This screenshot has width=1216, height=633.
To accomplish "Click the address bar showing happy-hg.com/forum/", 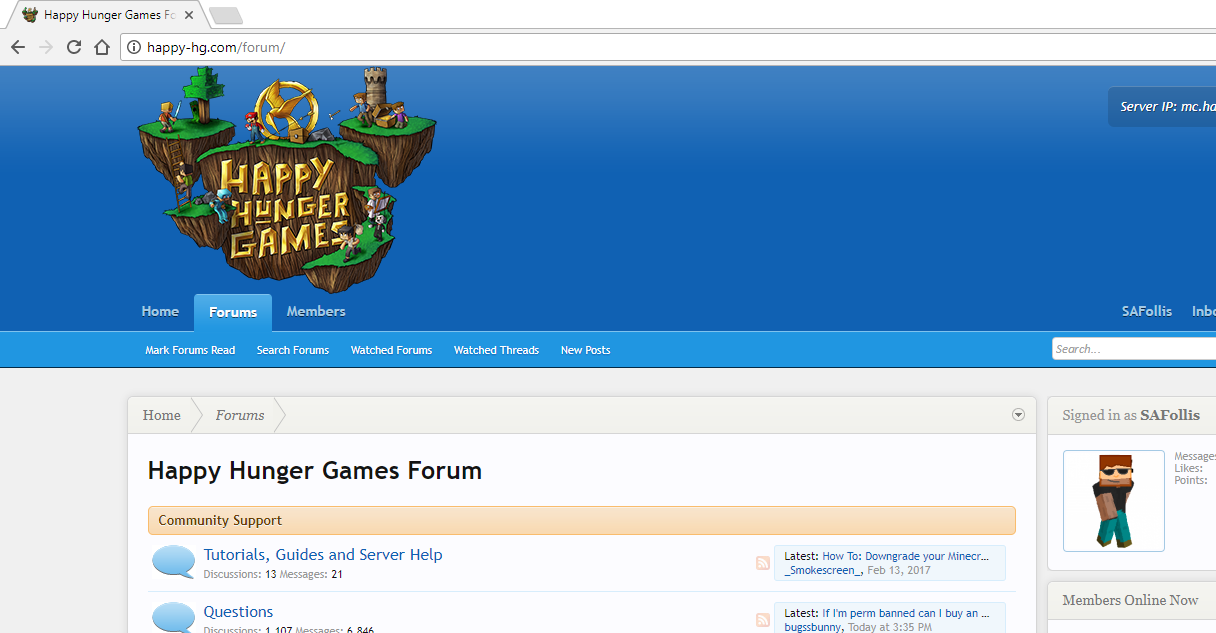I will click(668, 47).
